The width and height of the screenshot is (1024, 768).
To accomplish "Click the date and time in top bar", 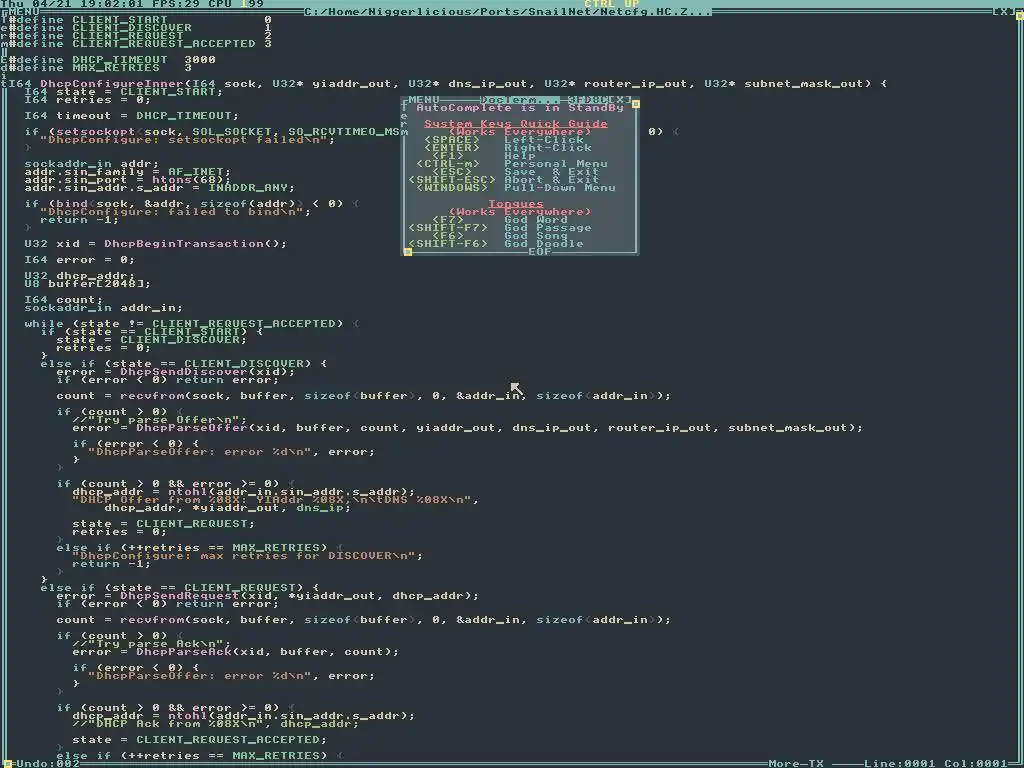I will click(x=72, y=3).
